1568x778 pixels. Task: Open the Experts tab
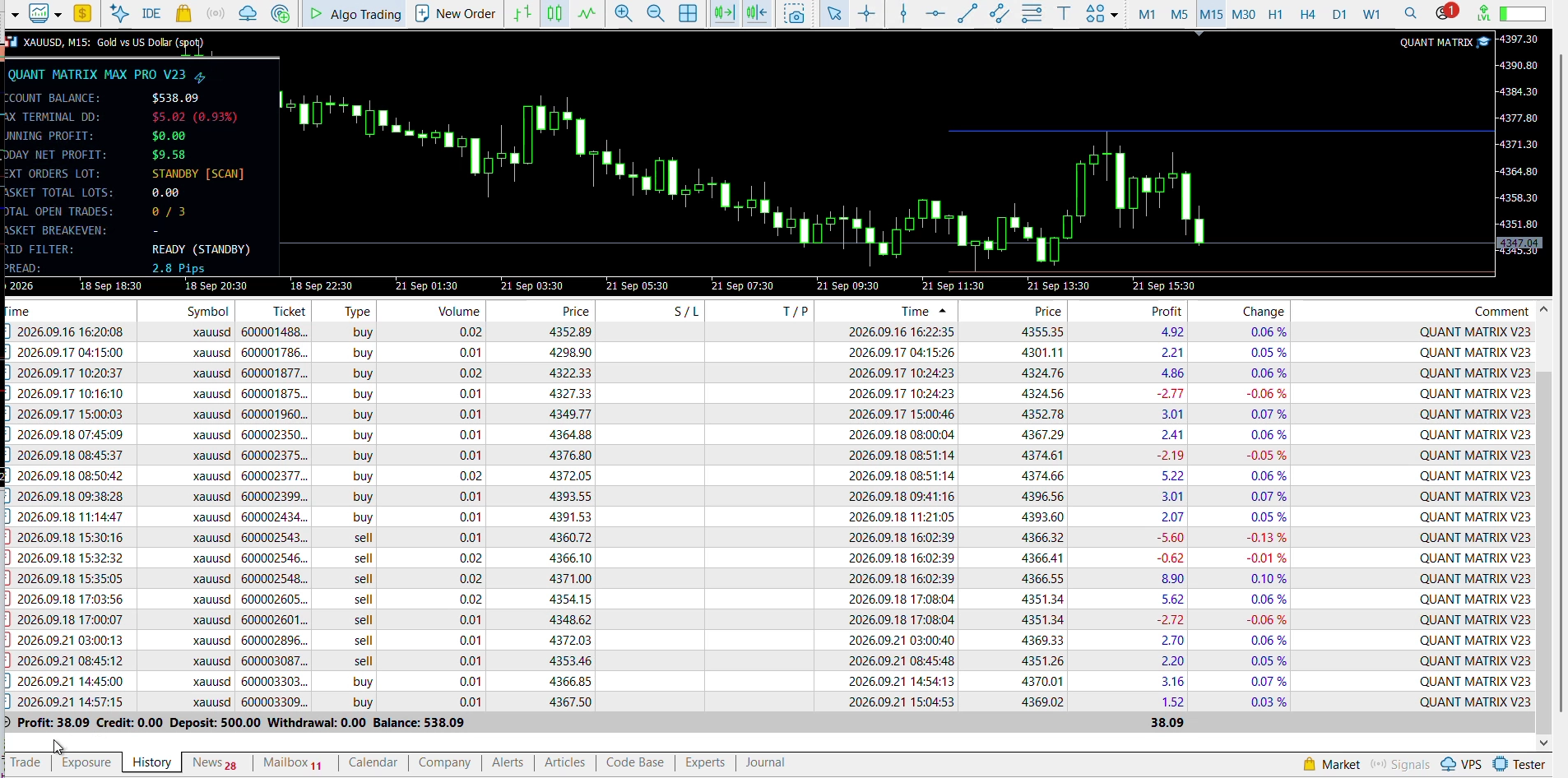coord(705,762)
